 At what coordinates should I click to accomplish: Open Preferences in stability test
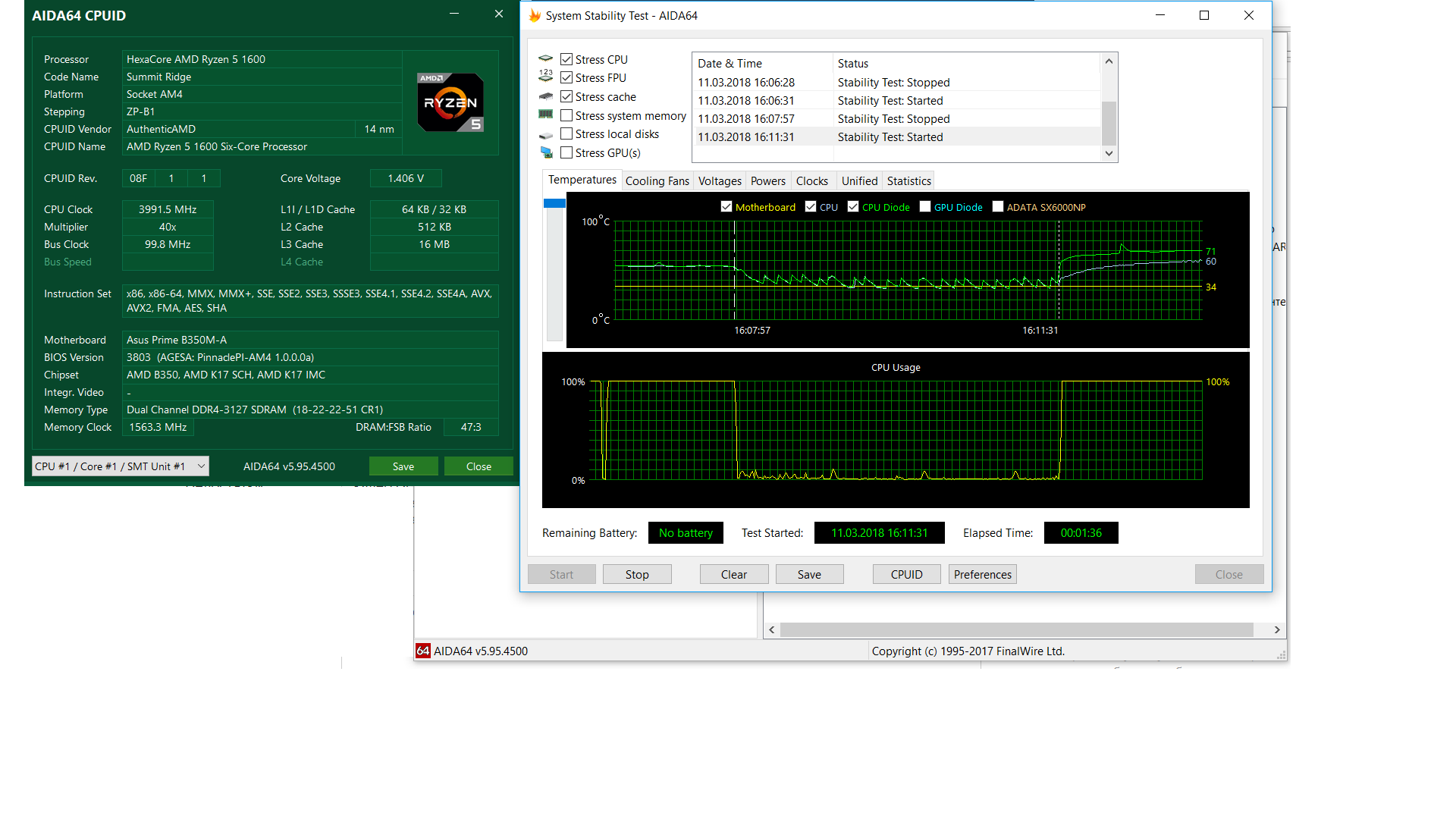[983, 574]
